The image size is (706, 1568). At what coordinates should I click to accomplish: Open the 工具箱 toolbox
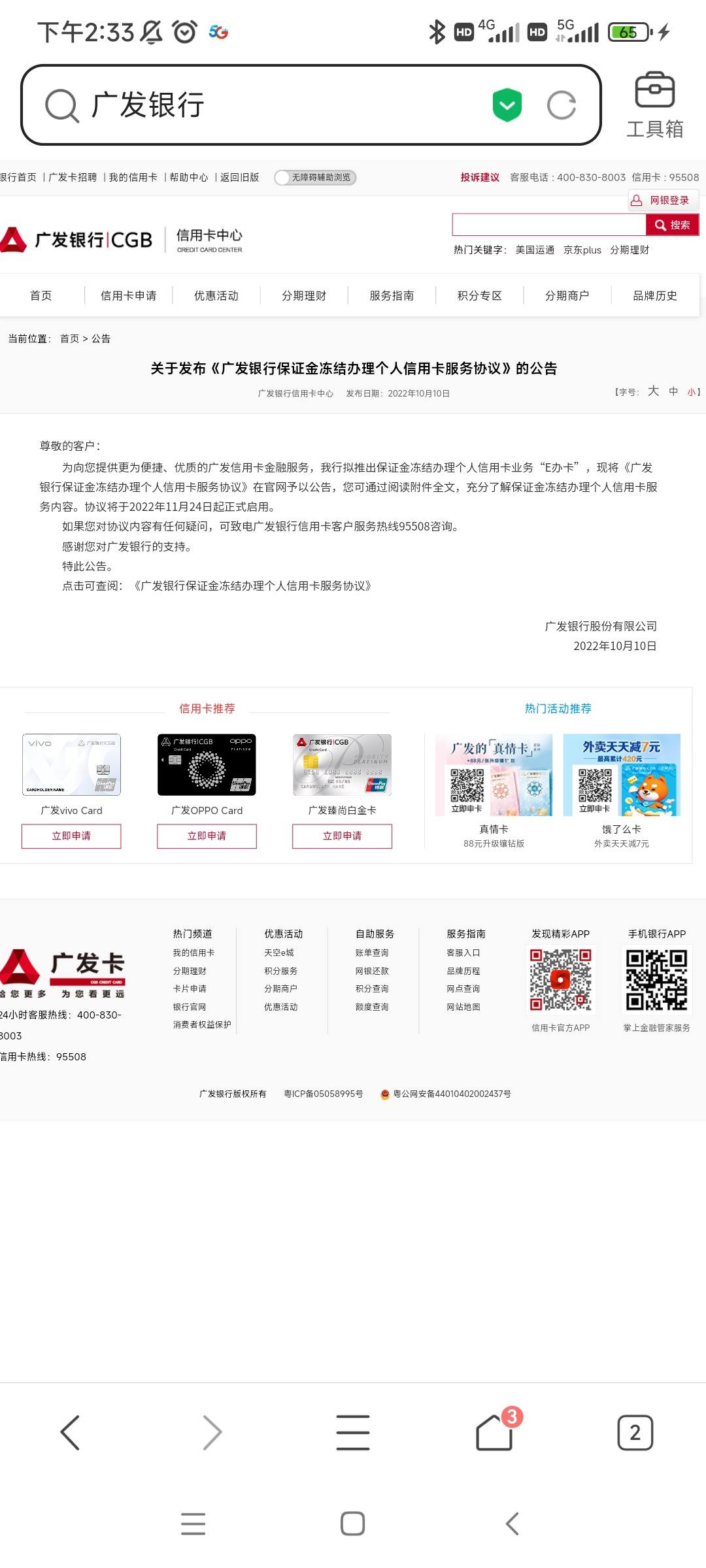(x=655, y=105)
